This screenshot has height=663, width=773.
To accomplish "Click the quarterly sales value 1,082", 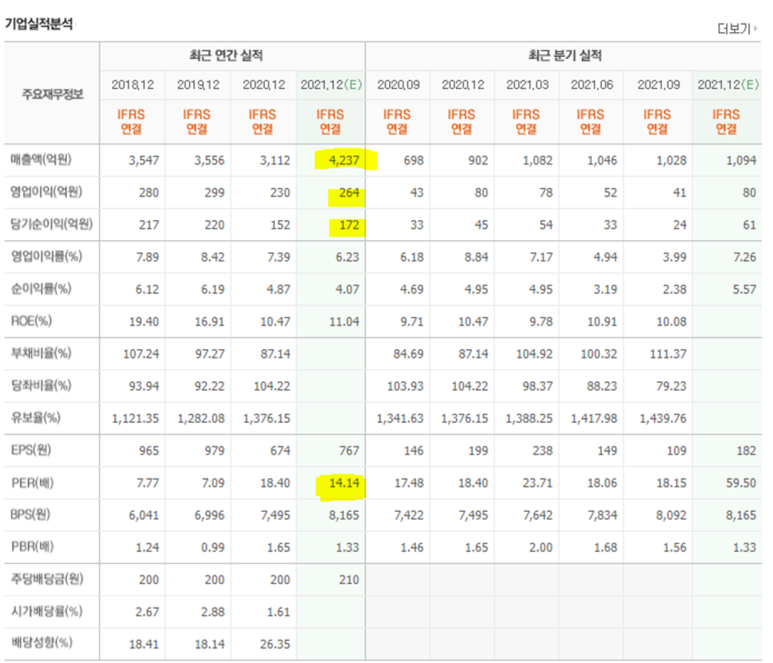I will pos(537,160).
